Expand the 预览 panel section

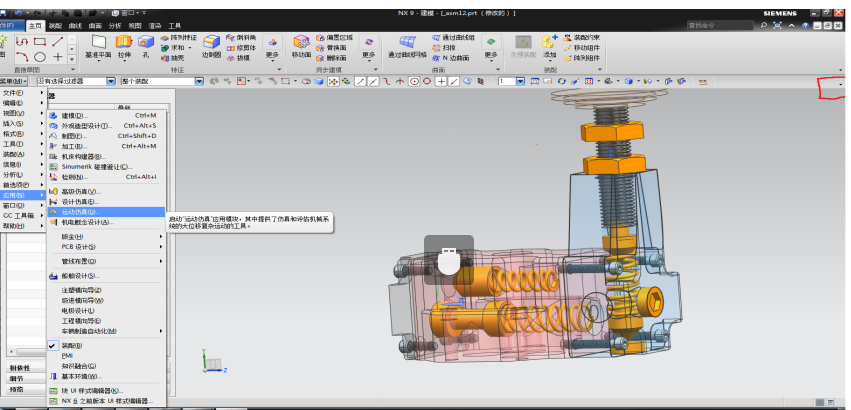[26, 389]
